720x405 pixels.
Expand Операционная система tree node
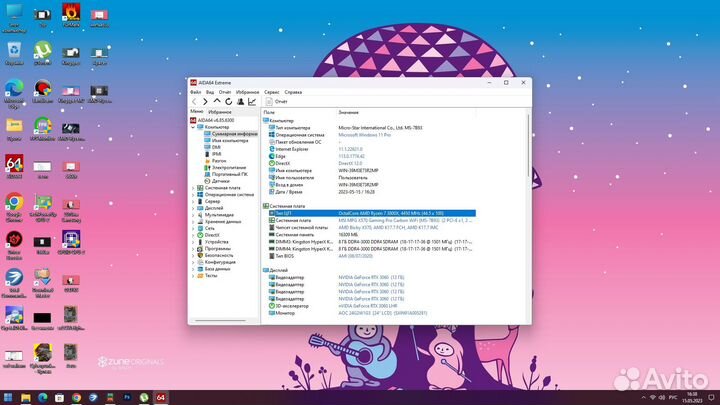tap(193, 195)
